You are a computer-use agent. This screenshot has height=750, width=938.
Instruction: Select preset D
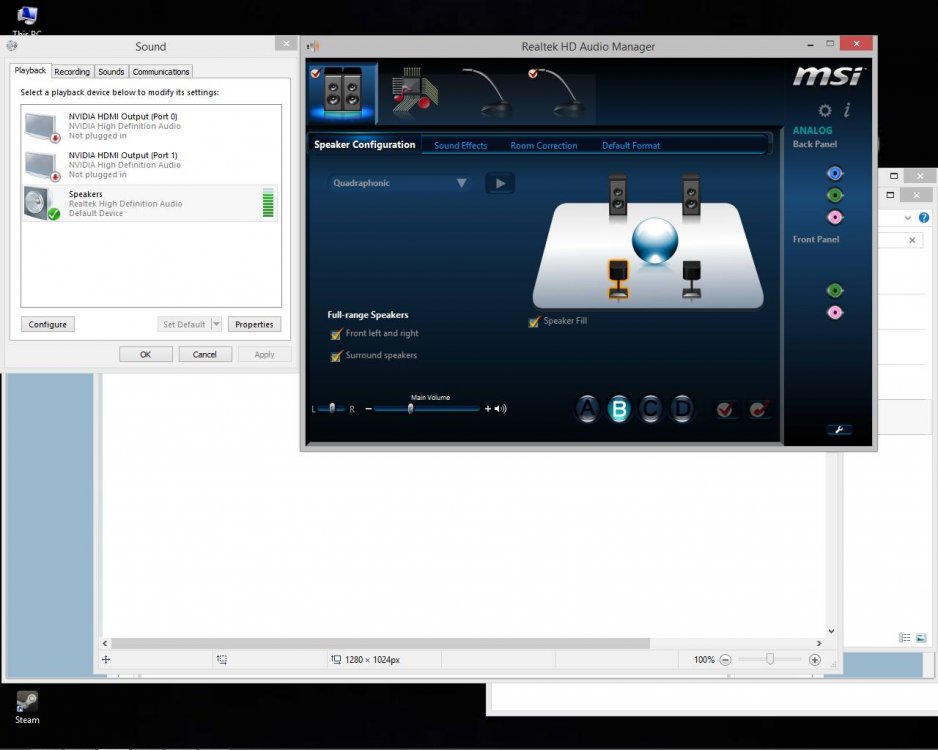tap(681, 409)
